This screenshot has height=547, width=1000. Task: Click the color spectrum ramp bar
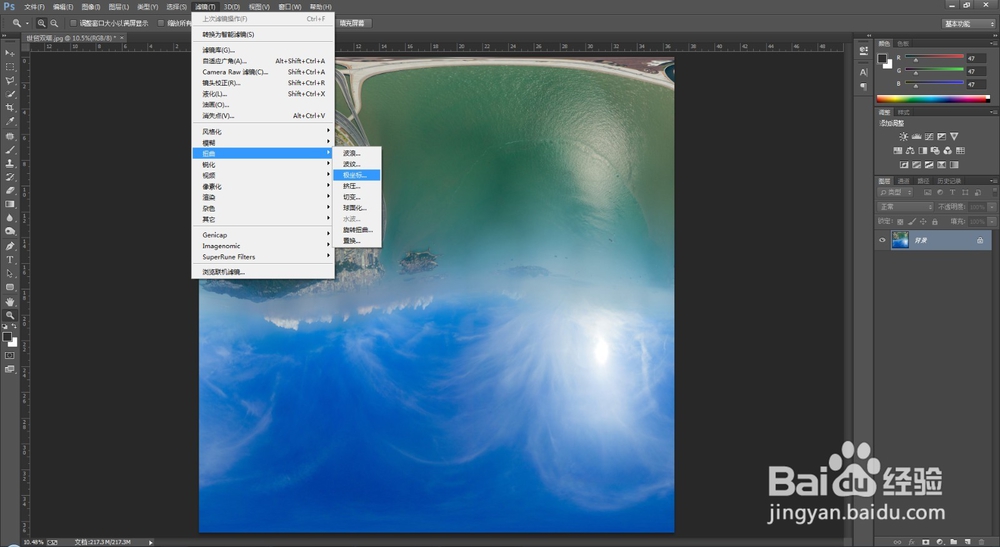coord(933,99)
